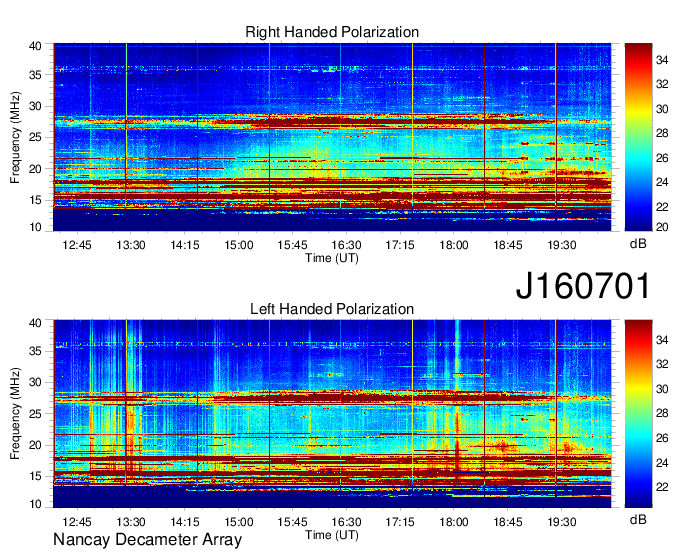680x552 pixels.
Task: Click 18:00 tick on the bottom time axis
Action: (454, 522)
